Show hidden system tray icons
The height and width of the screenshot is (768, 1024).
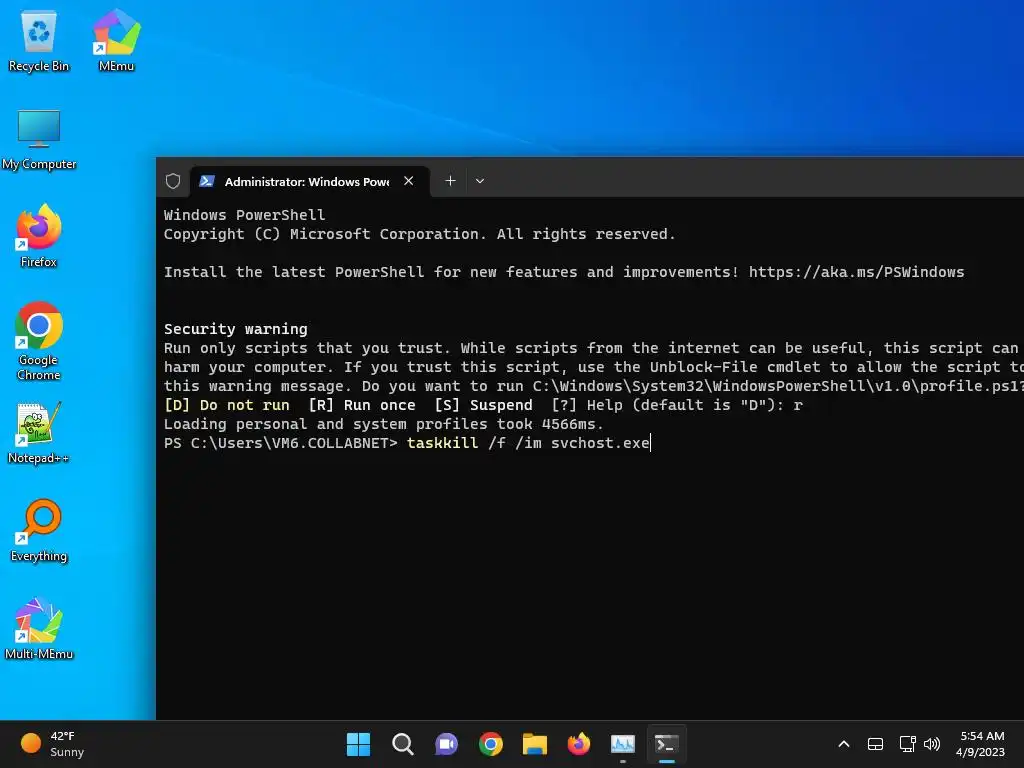(x=844, y=744)
